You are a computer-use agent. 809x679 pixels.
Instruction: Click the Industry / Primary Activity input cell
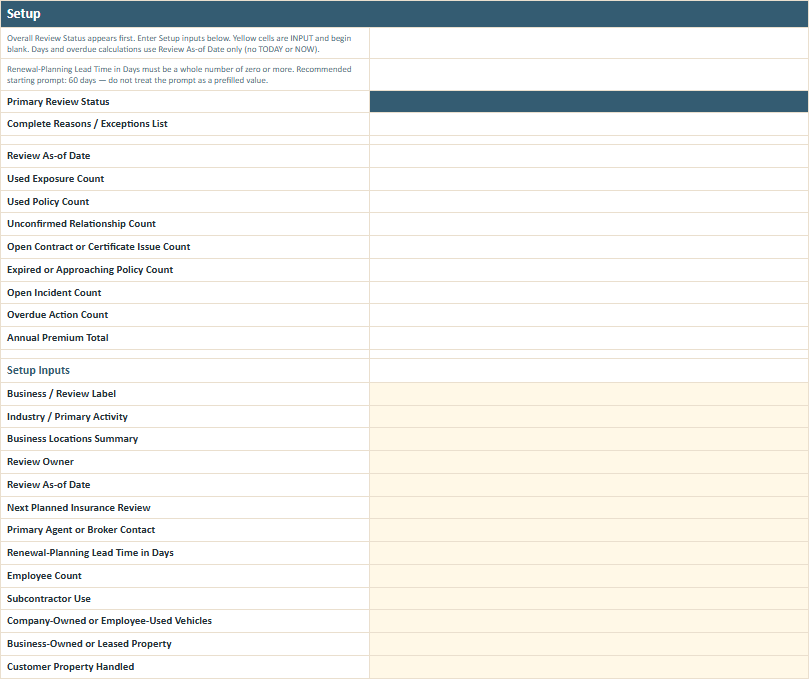(x=589, y=416)
